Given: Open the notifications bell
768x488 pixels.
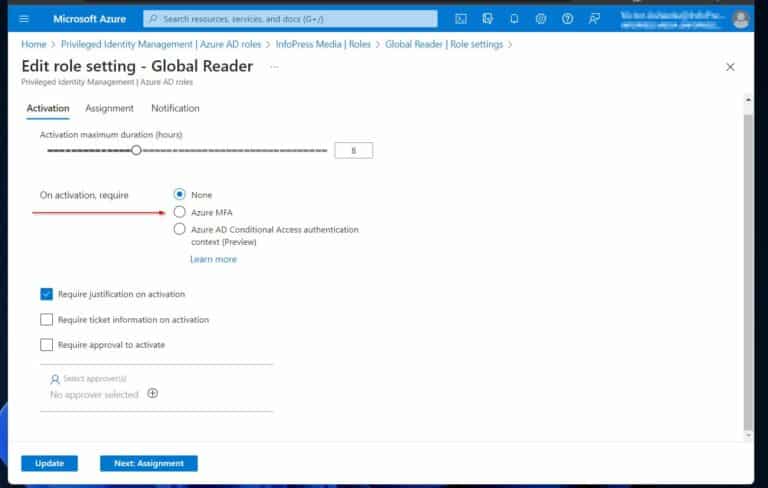Looking at the screenshot, I should point(514,19).
